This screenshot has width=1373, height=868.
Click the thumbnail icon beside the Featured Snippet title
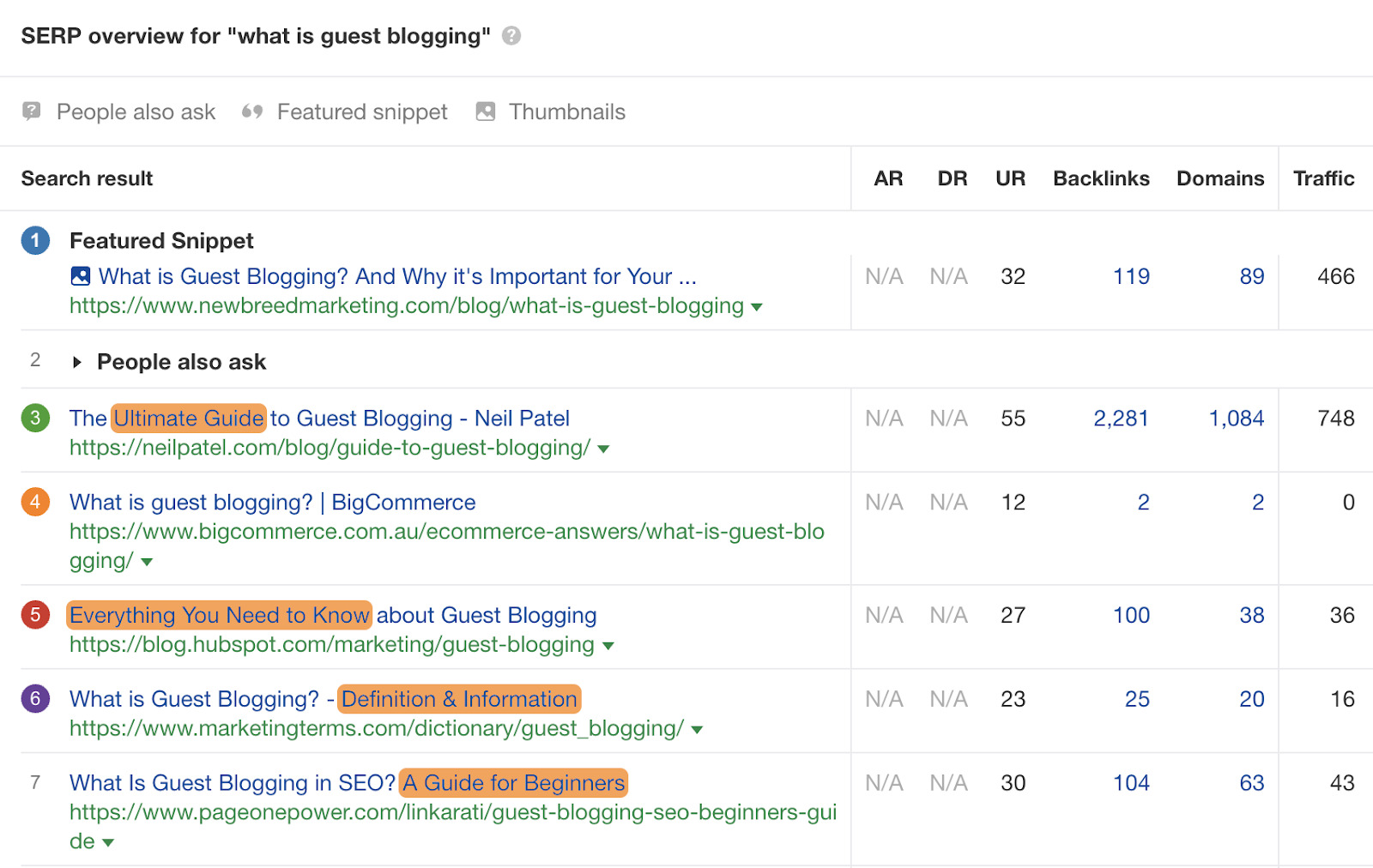tap(79, 276)
